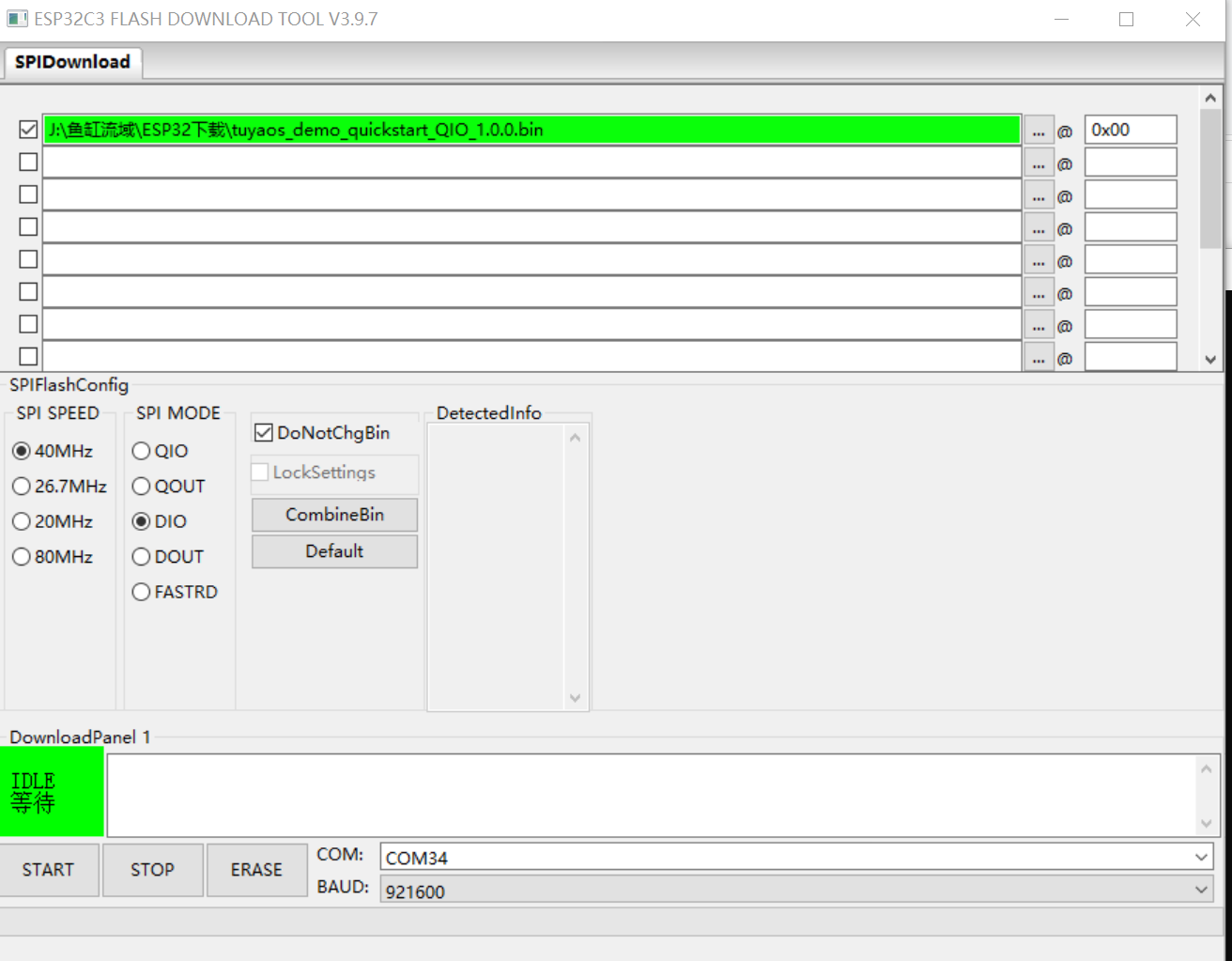Enable the seventh file row checkbox
The image size is (1232, 961).
[x=28, y=323]
